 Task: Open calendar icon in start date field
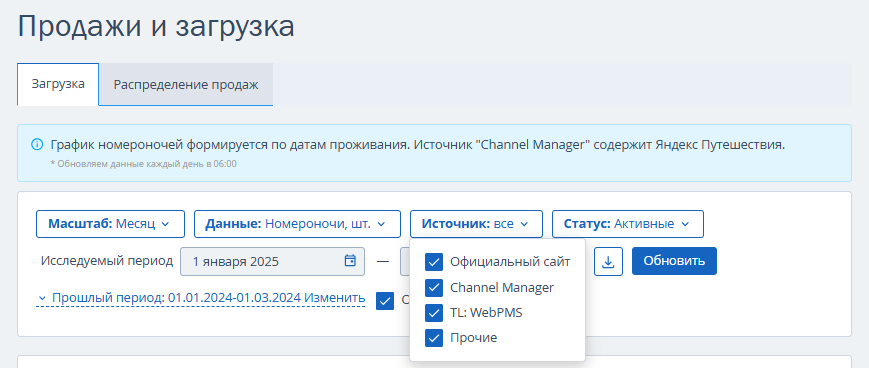[x=350, y=260]
